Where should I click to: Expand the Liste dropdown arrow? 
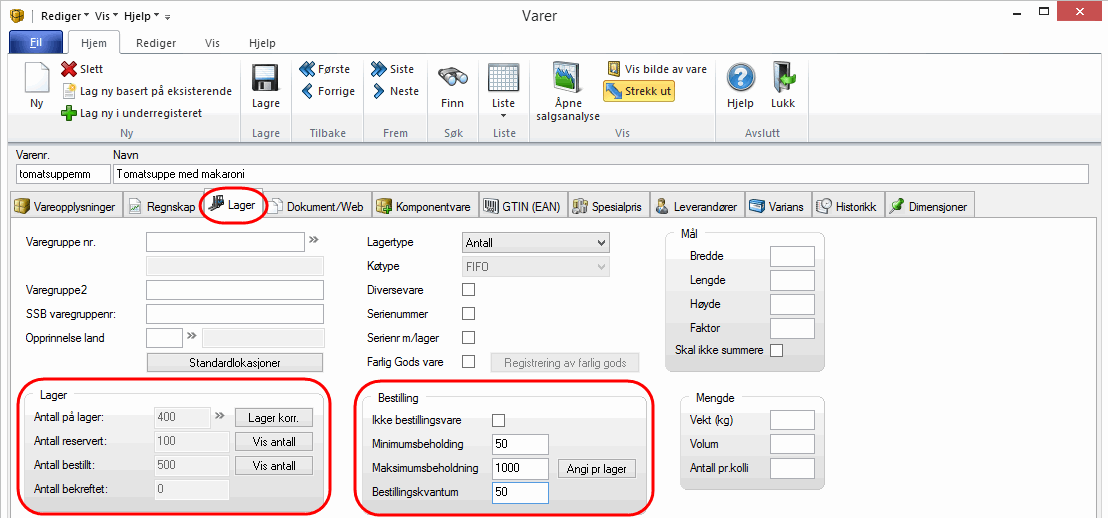click(x=503, y=116)
